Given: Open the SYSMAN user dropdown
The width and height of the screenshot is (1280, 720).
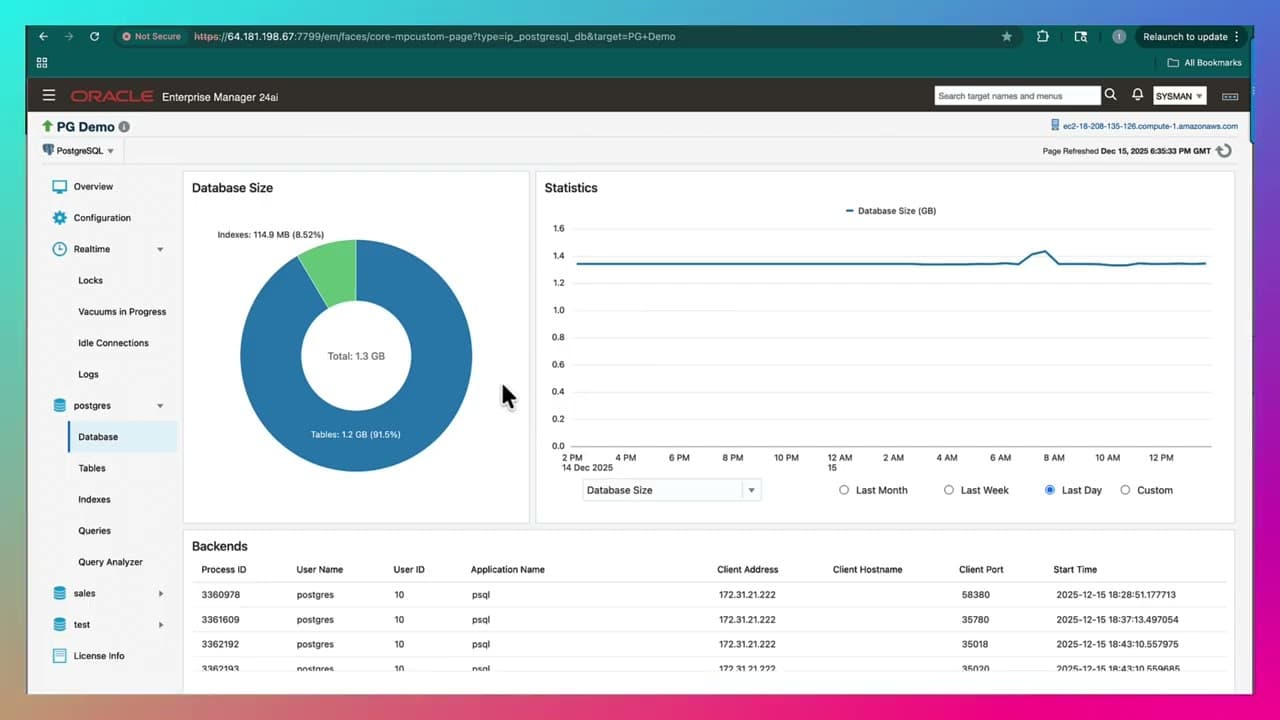Looking at the screenshot, I should (x=1179, y=95).
